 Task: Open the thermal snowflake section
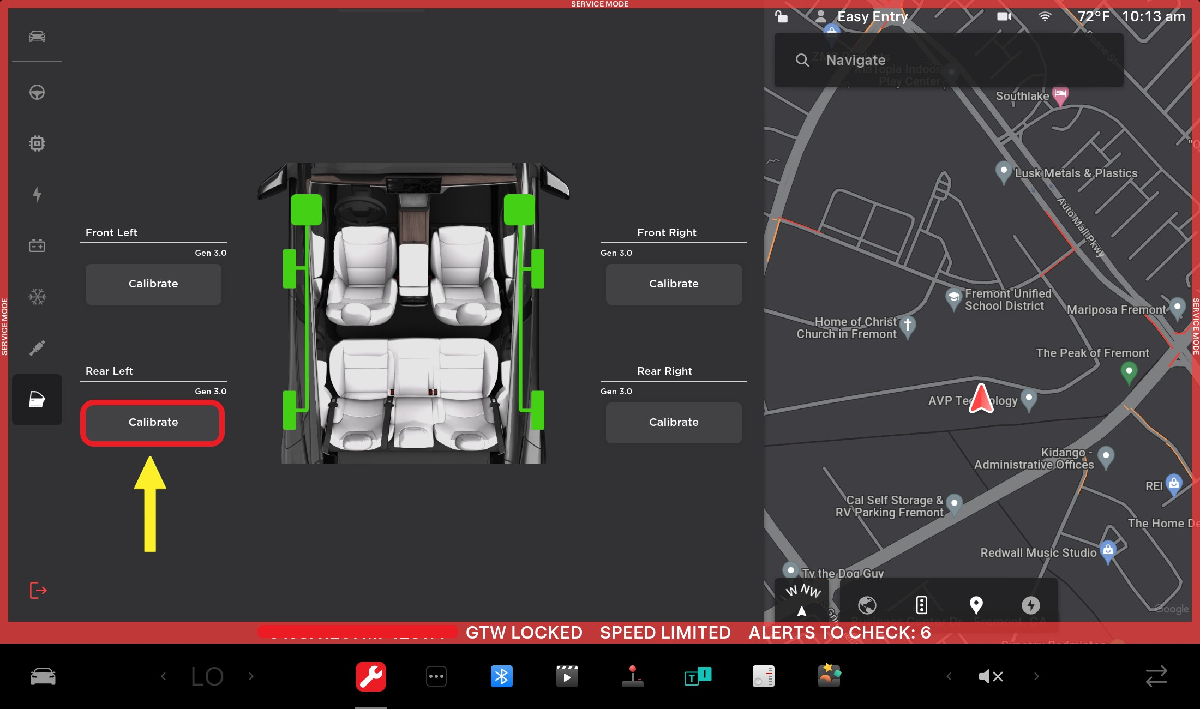point(37,297)
